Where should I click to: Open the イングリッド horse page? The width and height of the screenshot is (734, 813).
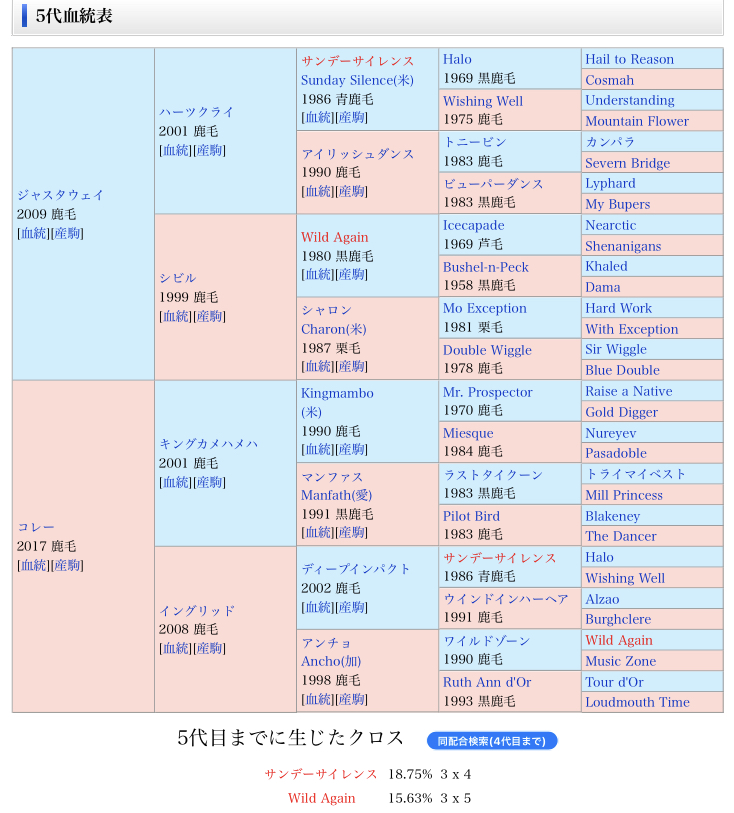(x=197, y=610)
